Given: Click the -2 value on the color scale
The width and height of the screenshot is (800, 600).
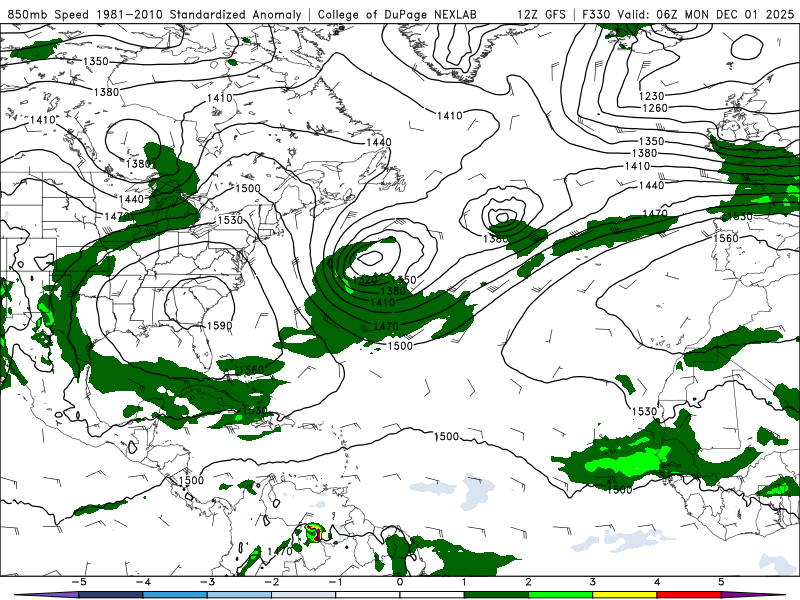Looking at the screenshot, I should point(271,582).
